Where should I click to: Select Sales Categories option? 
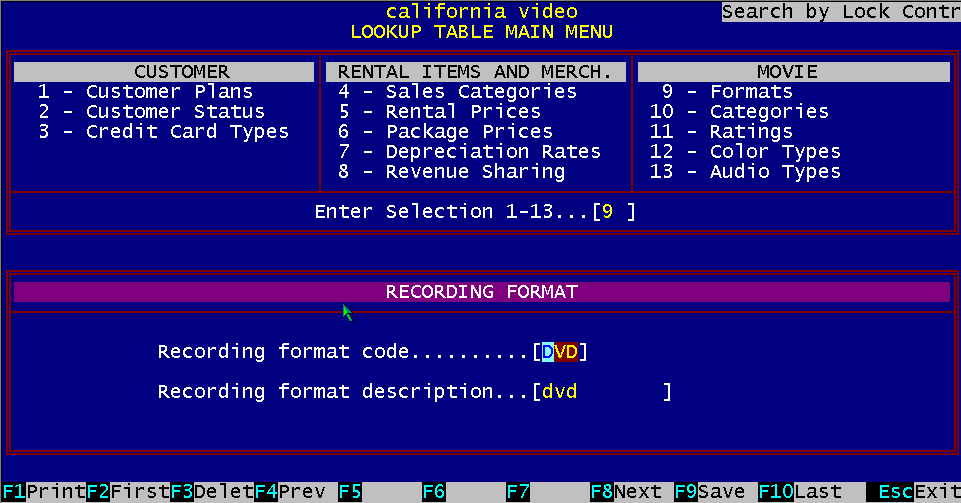click(457, 92)
